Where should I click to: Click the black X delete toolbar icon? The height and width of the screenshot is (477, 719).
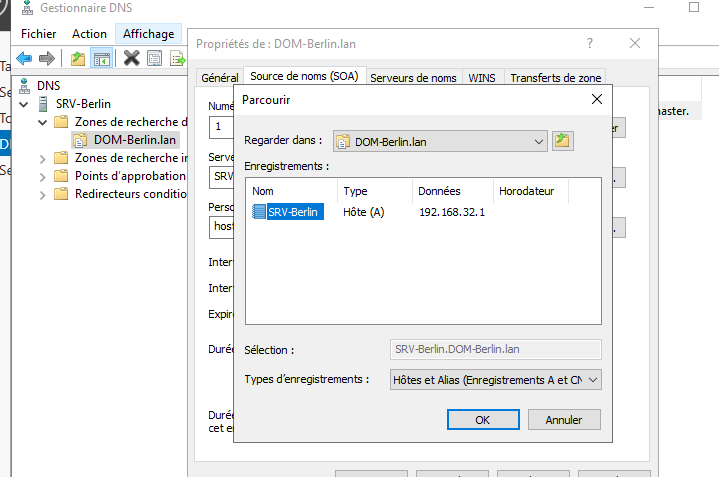(131, 59)
